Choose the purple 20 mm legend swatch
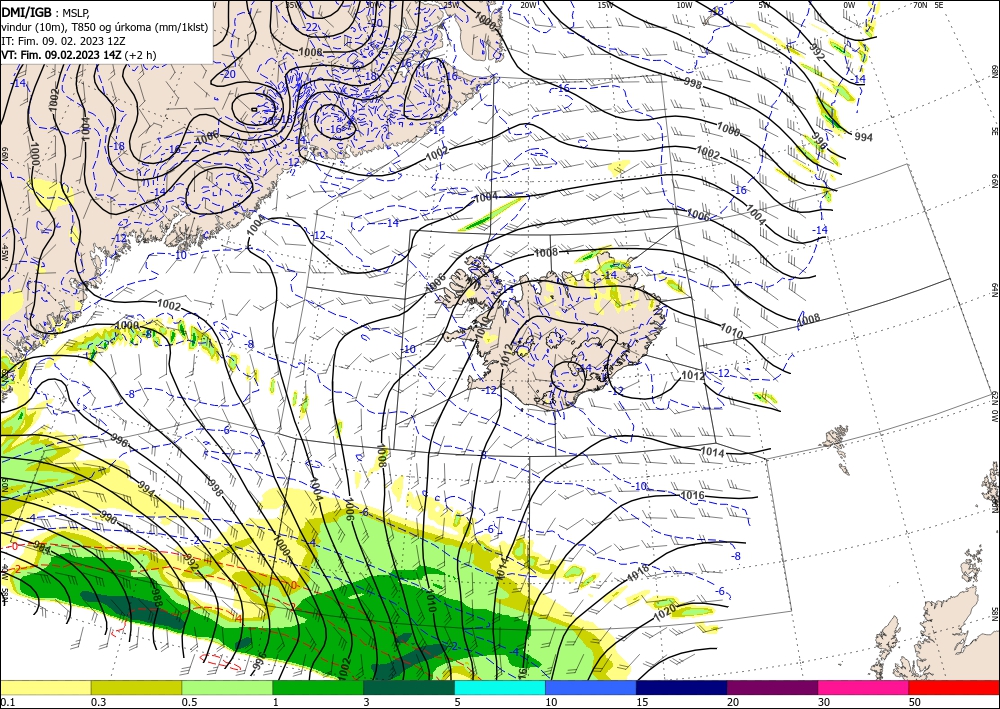This screenshot has height=709, width=1000. pos(772,687)
